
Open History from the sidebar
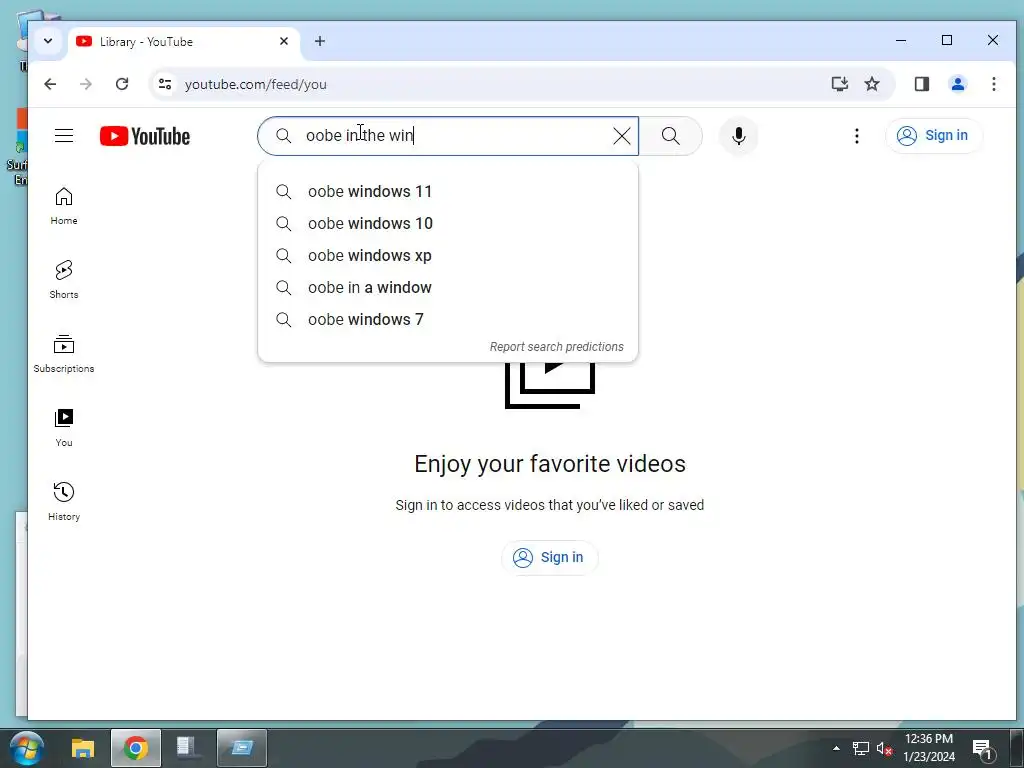coord(64,502)
